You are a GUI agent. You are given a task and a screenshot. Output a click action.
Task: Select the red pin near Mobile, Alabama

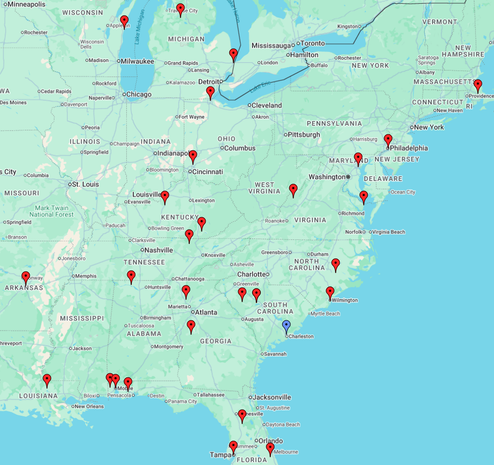(128, 384)
